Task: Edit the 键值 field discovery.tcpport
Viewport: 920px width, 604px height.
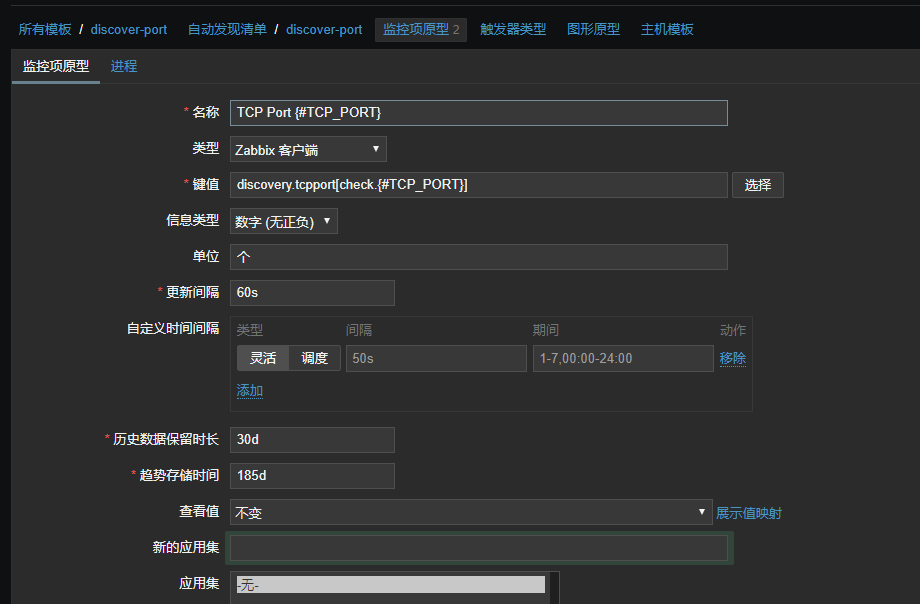Action: pyautogui.click(x=479, y=185)
